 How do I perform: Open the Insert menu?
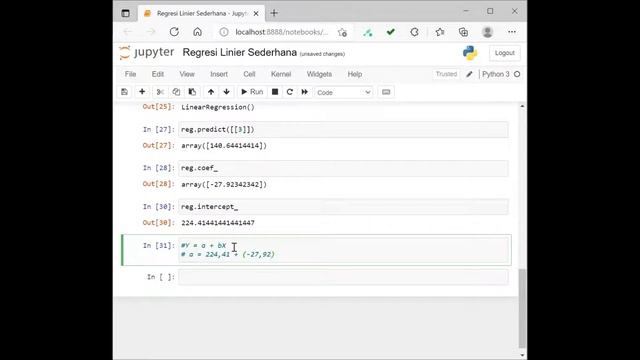[x=219, y=74]
